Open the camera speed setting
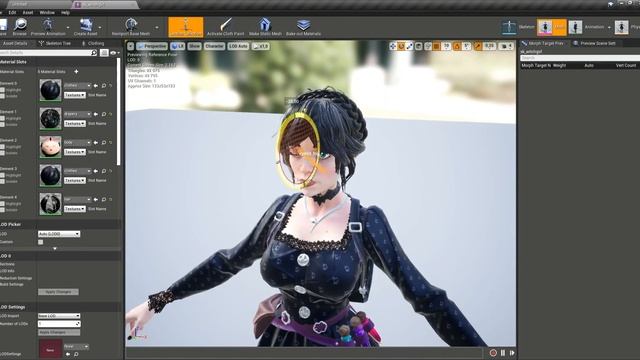This screenshot has width=640, height=360. (x=506, y=46)
